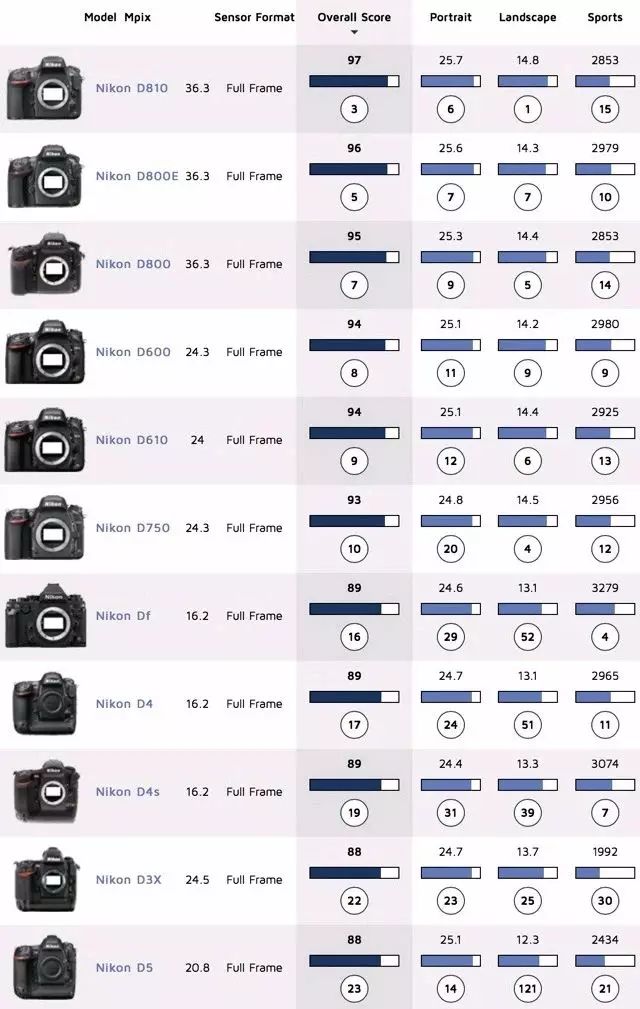Click the D4s sports rank 7 circle

pyautogui.click(x=605, y=813)
